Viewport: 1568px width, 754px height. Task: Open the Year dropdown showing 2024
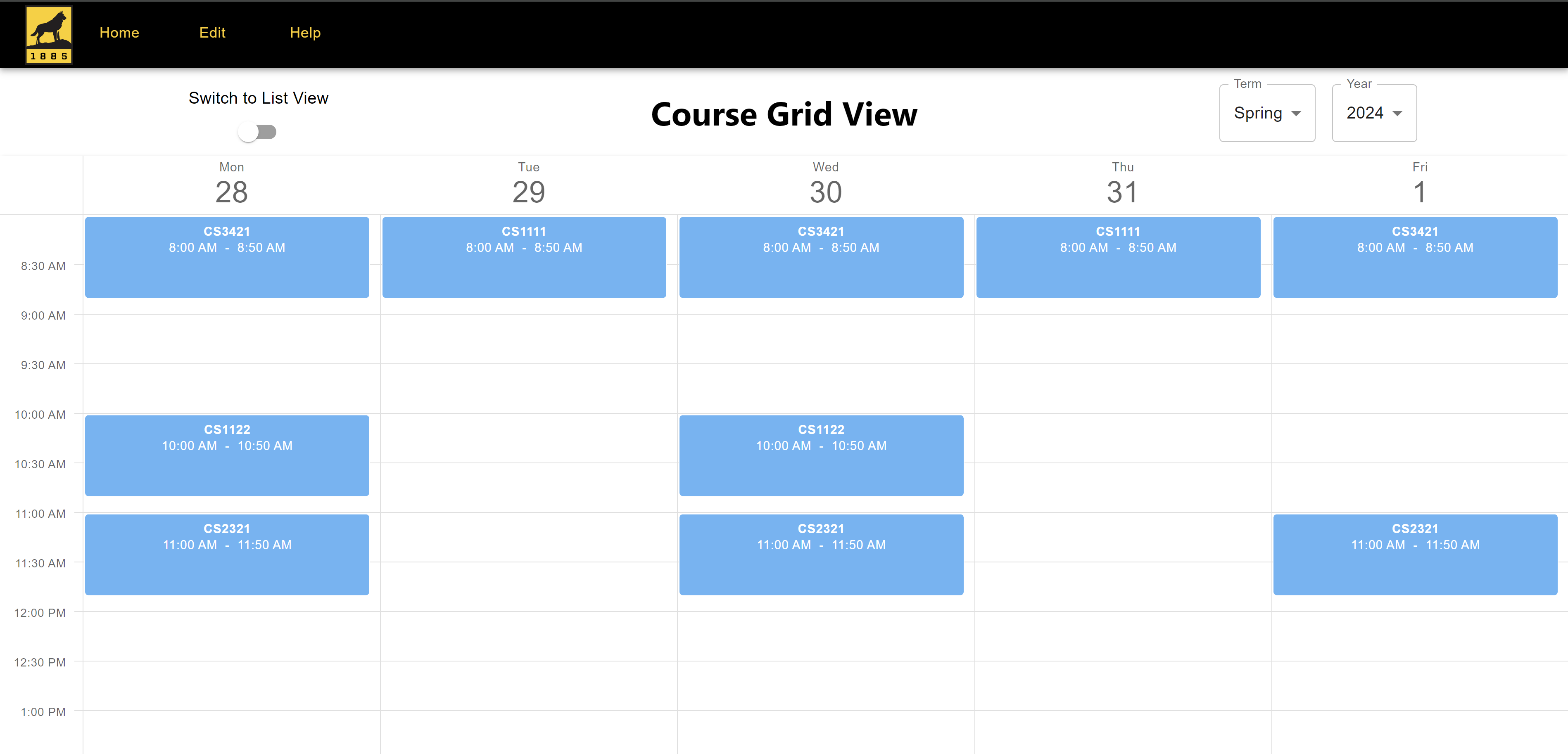(1373, 113)
